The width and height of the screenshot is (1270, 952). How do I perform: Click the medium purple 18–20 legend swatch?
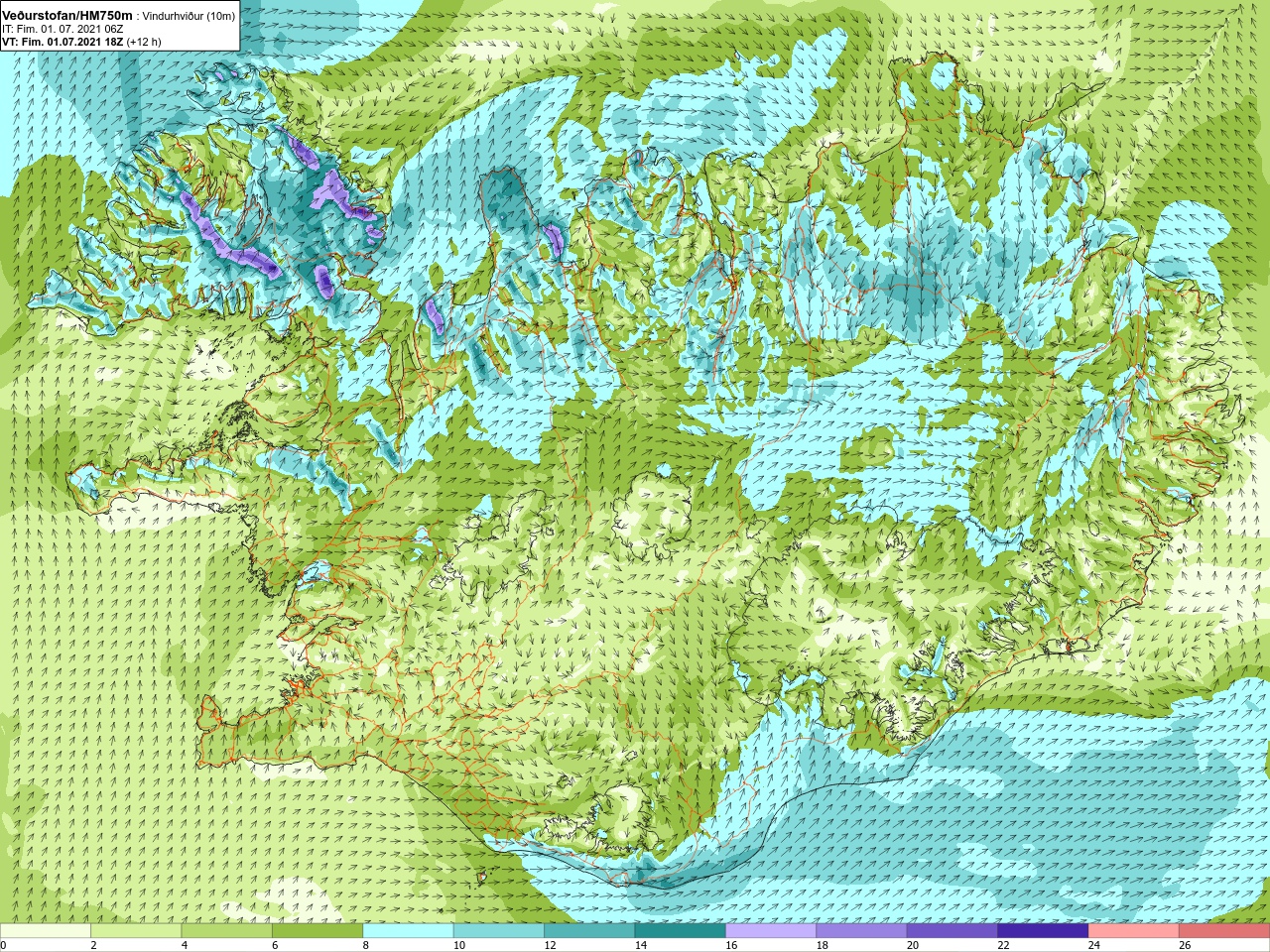862,931
